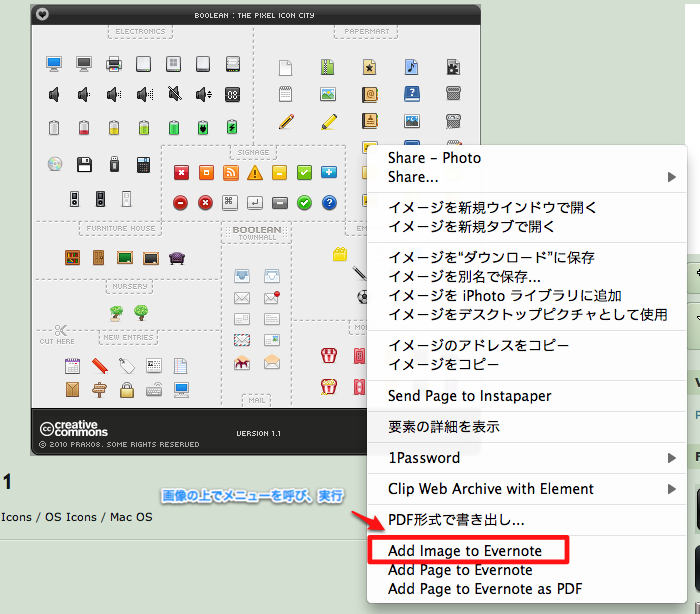Open the Mac OS breadcrumb link
Viewport: 700px width, 614px height.
tap(131, 517)
